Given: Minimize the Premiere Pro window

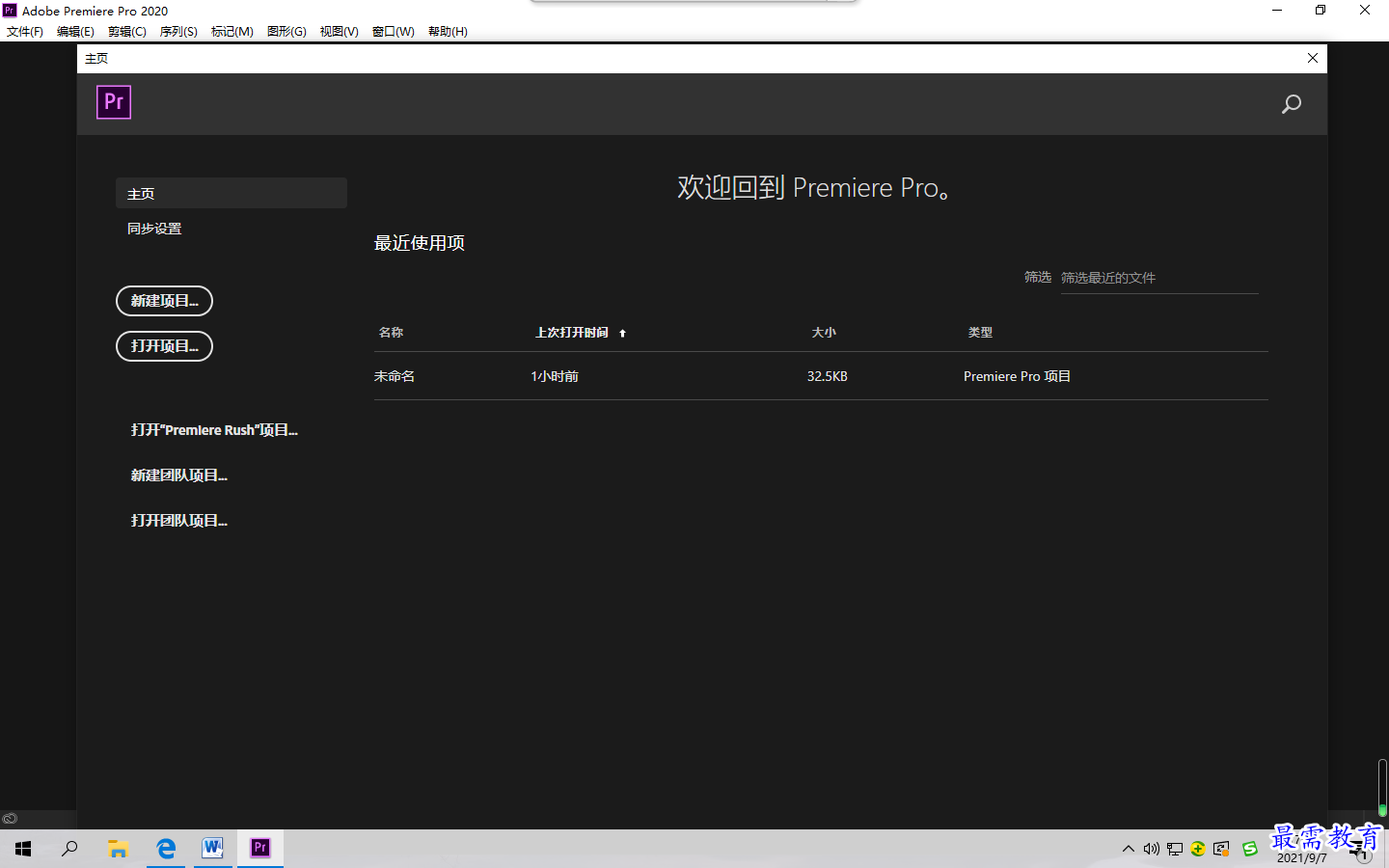Looking at the screenshot, I should pos(1277,11).
